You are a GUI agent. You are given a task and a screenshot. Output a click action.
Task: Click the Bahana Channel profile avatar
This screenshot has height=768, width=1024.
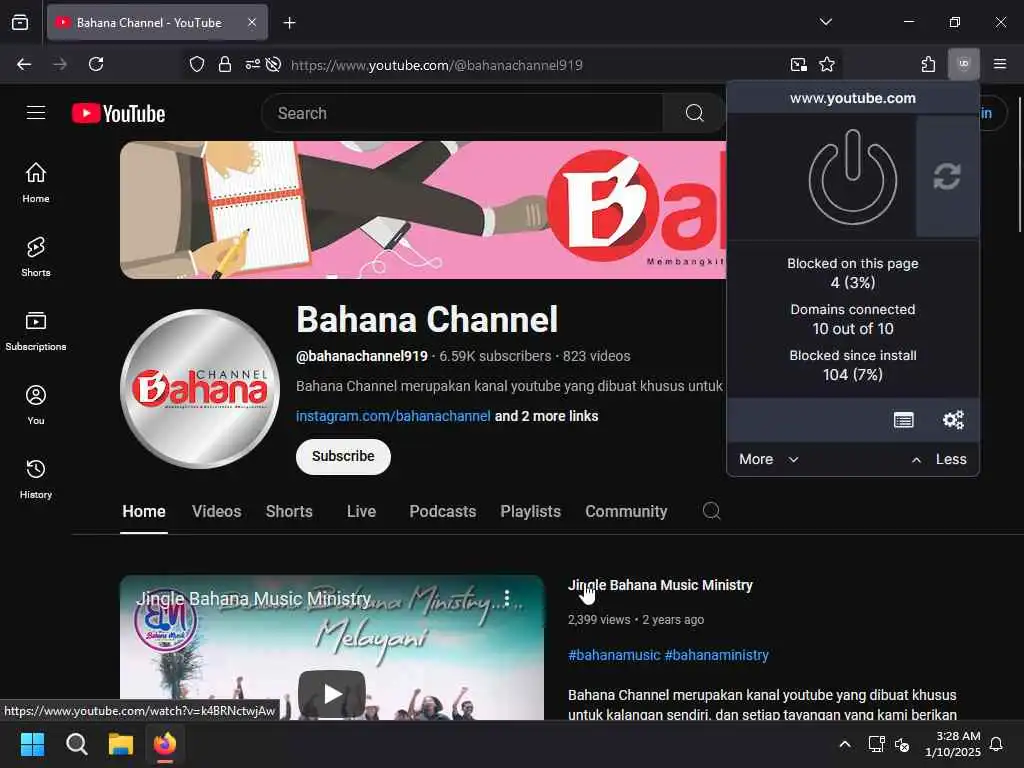pos(200,389)
